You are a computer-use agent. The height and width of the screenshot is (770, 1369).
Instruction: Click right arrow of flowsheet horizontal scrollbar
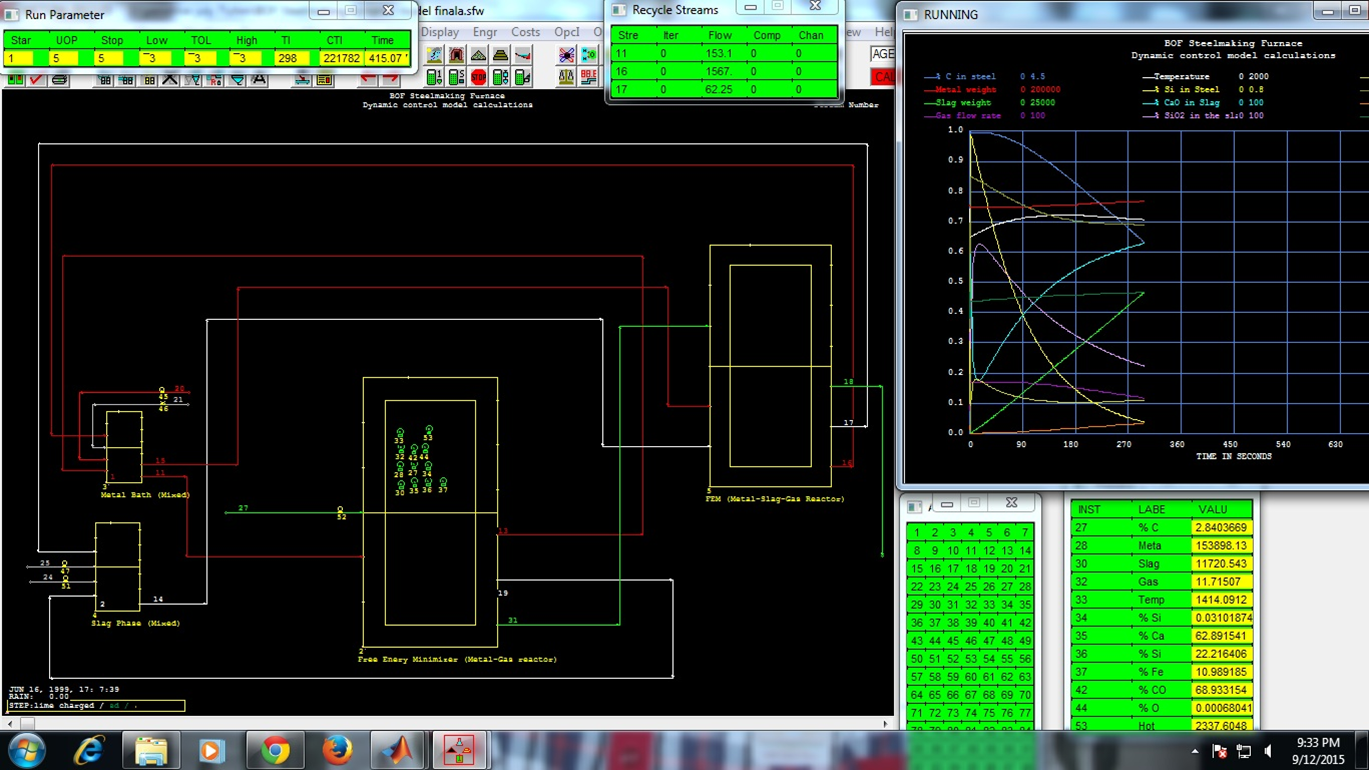[x=885, y=723]
